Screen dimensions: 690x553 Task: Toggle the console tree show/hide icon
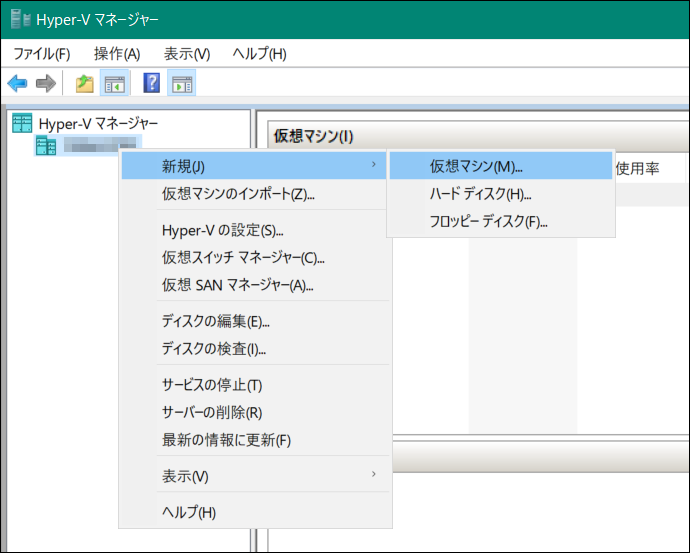pyautogui.click(x=114, y=83)
